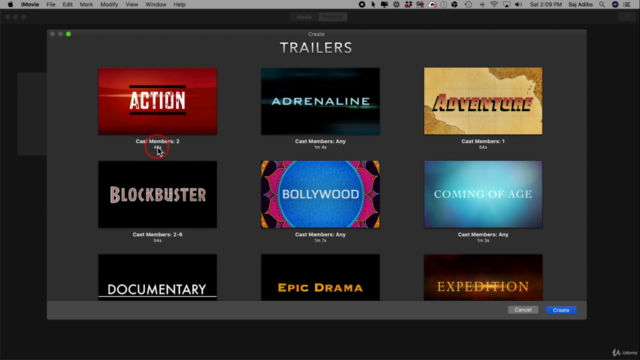Open the Modify menu
Viewport: 640px width, 360px height.
click(109, 4)
